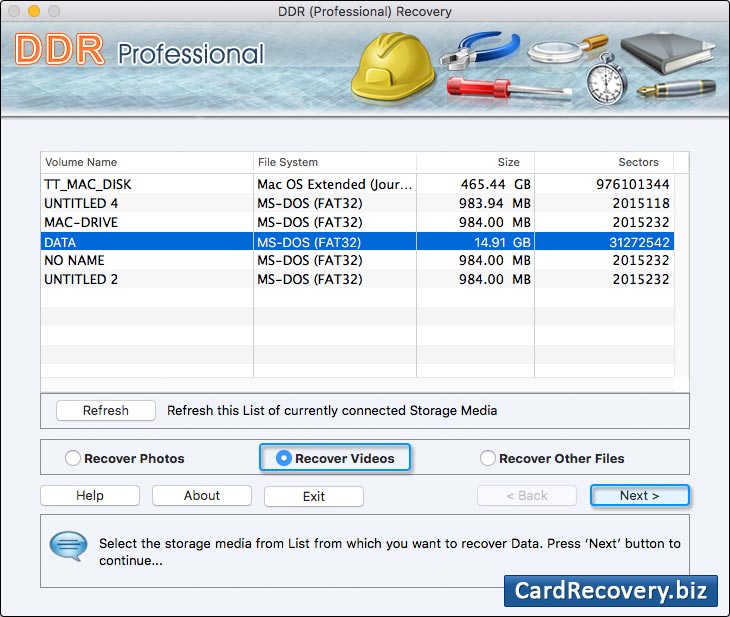This screenshot has height=617, width=730.
Task: Click the 14.91 GB size cell
Action: pyautogui.click(x=475, y=242)
